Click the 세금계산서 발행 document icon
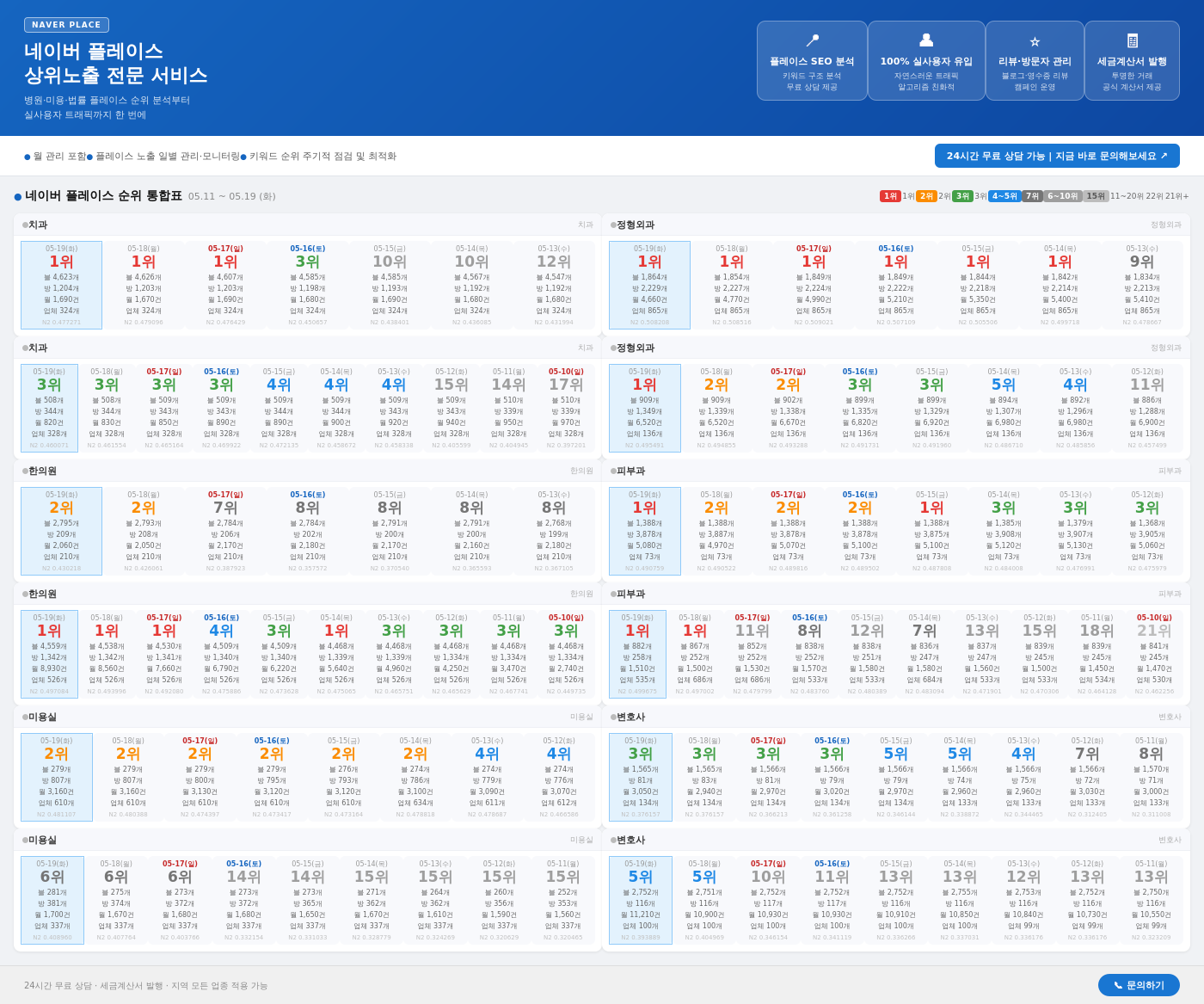The image size is (1204, 1004). (1132, 40)
